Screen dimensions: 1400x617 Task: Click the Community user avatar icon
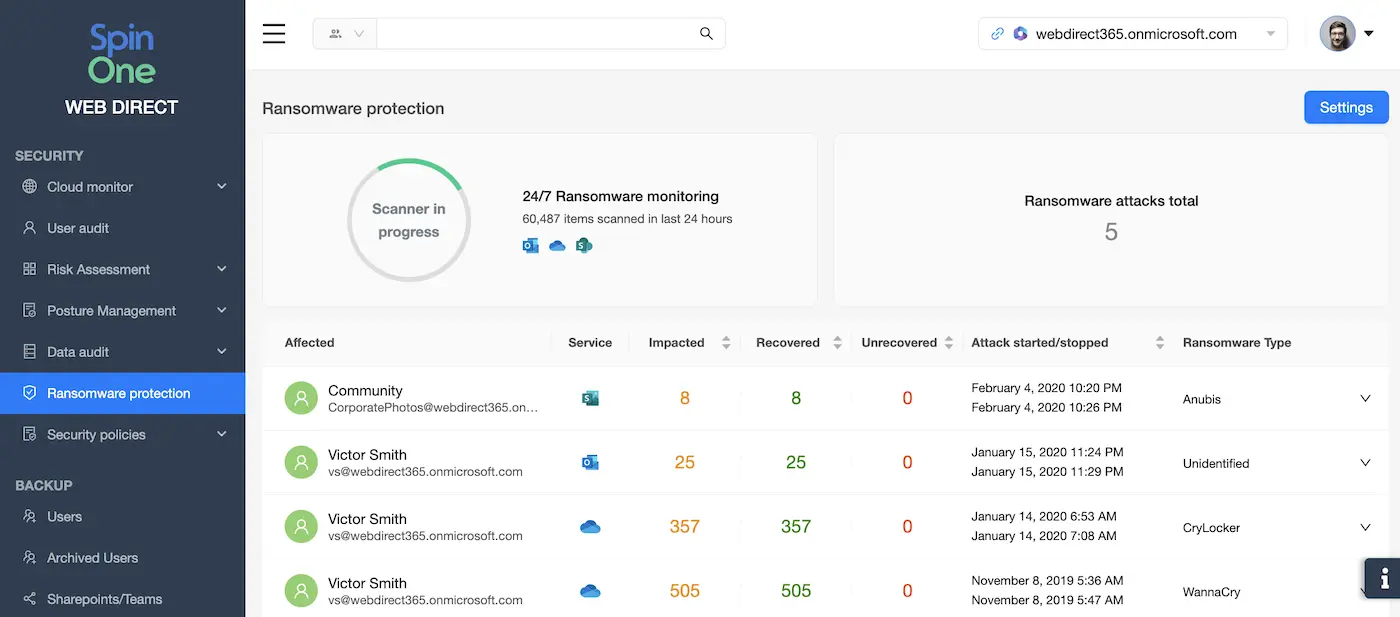[x=301, y=399]
